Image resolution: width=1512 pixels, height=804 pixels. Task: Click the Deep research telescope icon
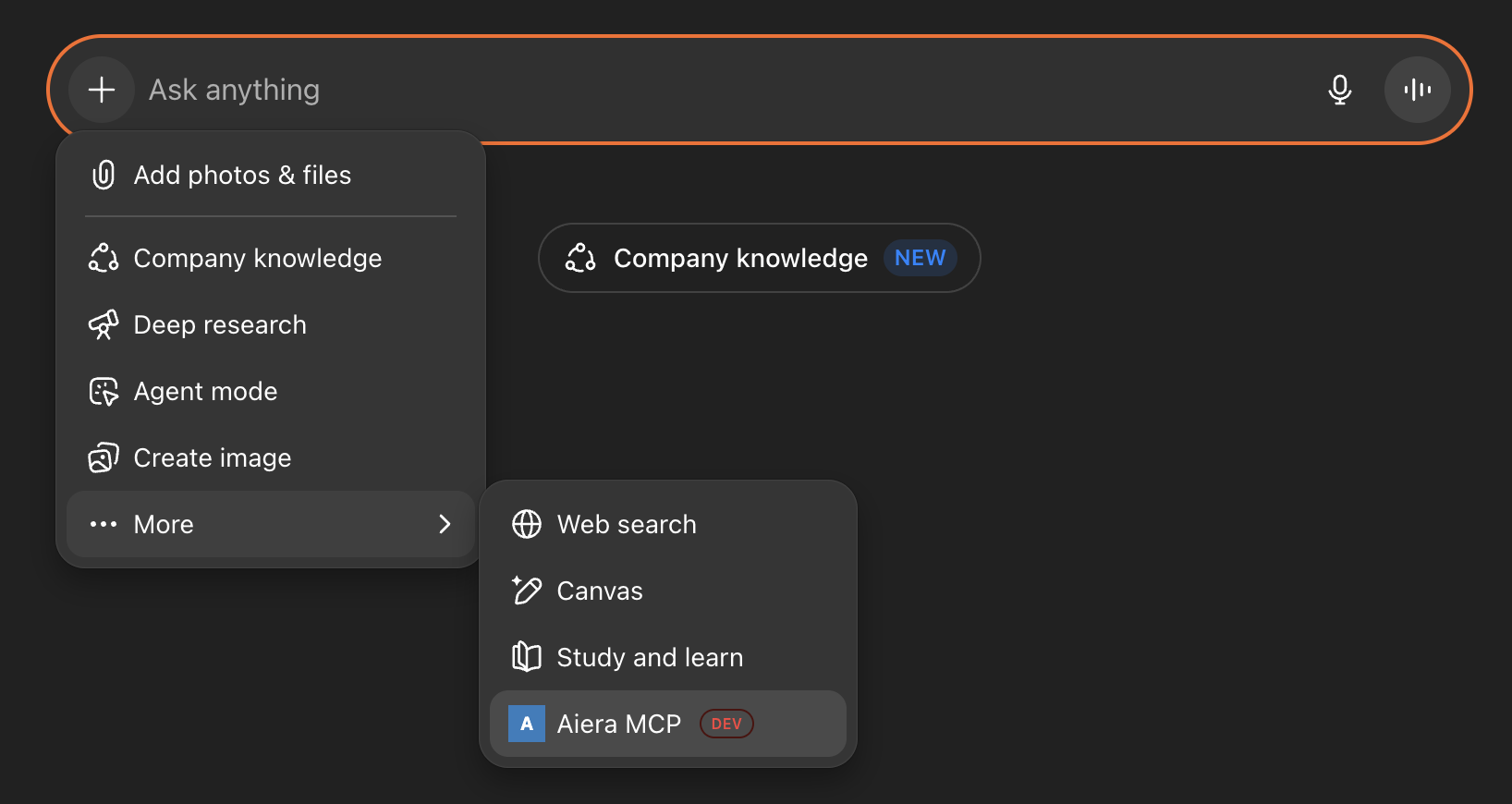pyautogui.click(x=104, y=325)
